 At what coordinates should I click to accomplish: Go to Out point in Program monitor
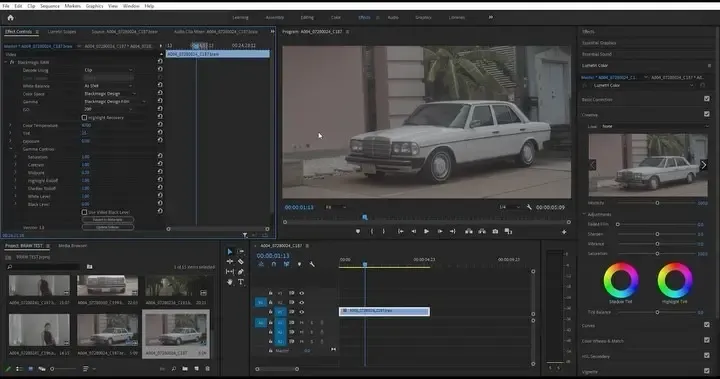pos(452,232)
